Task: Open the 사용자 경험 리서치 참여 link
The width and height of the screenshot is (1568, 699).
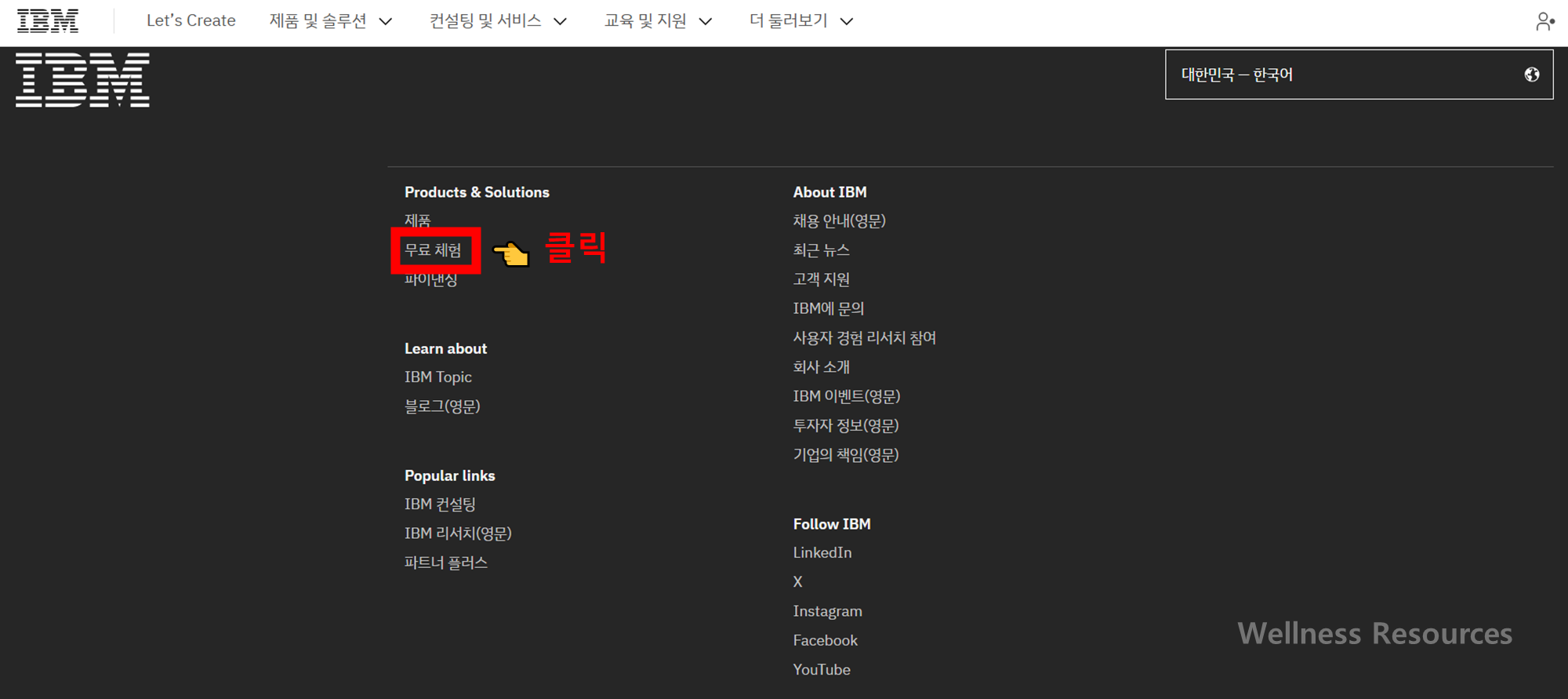Action: (865, 338)
